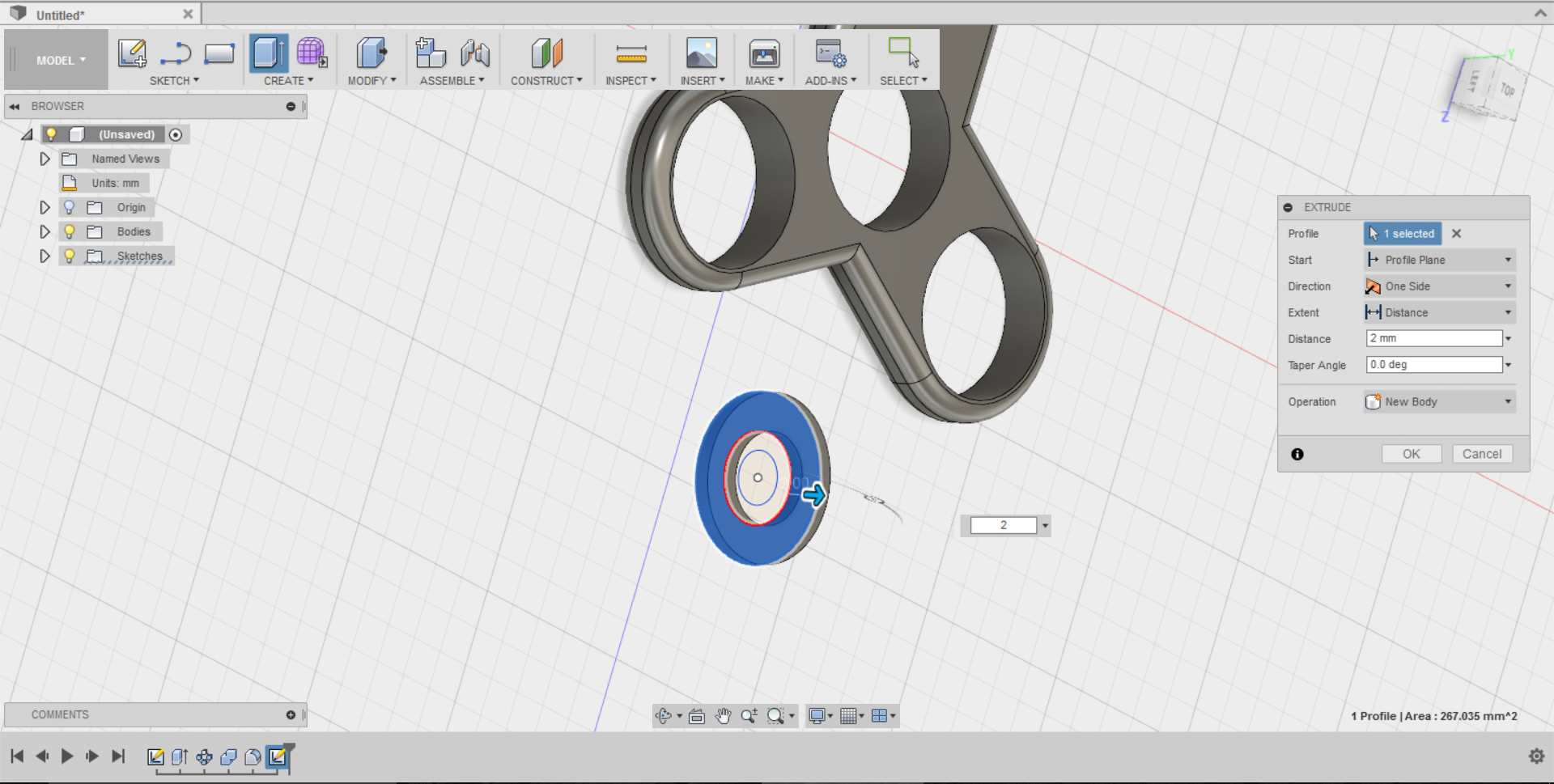Open Grid and Snaps icon
This screenshot has width=1554, height=784.
point(848,715)
